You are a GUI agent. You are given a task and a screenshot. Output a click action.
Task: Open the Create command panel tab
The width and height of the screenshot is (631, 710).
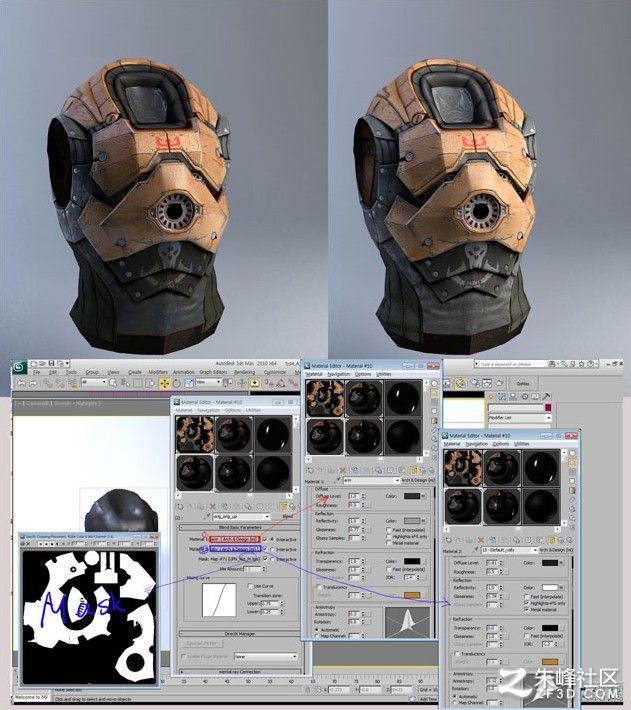tap(491, 396)
